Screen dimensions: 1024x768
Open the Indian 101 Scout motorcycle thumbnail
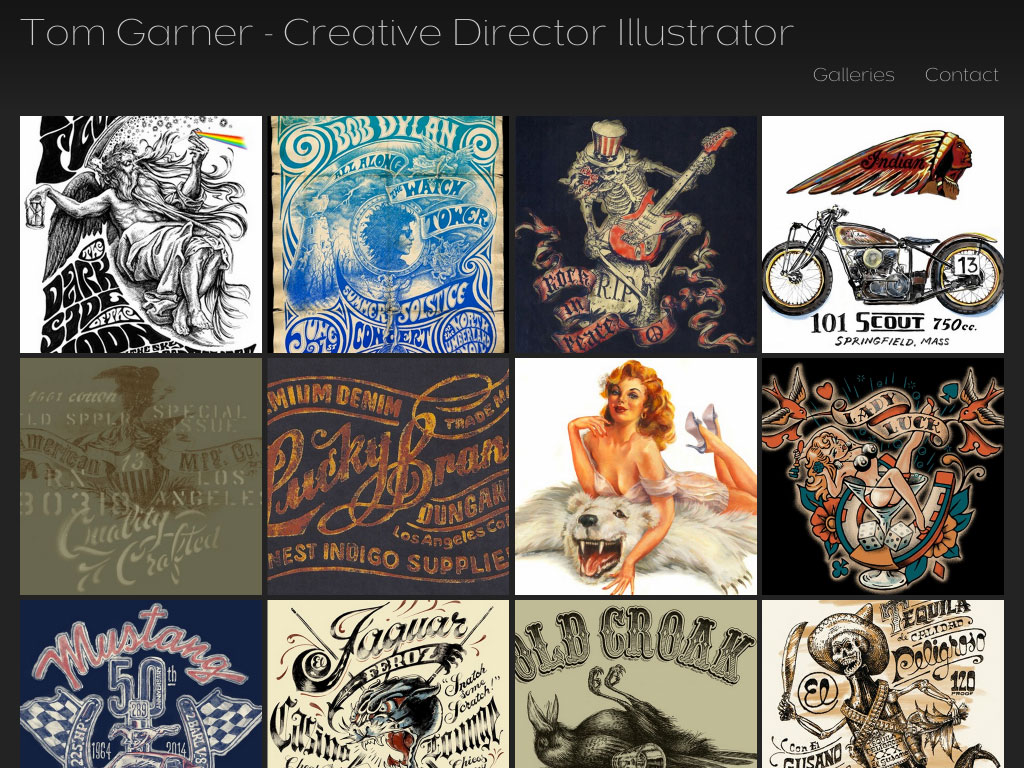click(x=883, y=234)
